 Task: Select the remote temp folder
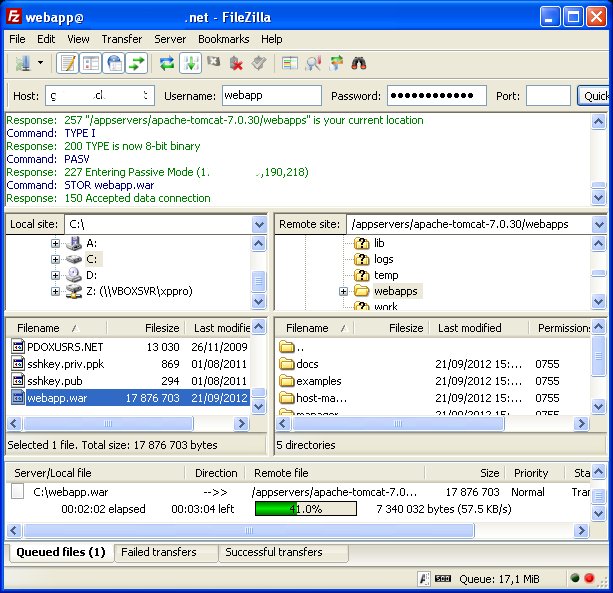[376, 275]
